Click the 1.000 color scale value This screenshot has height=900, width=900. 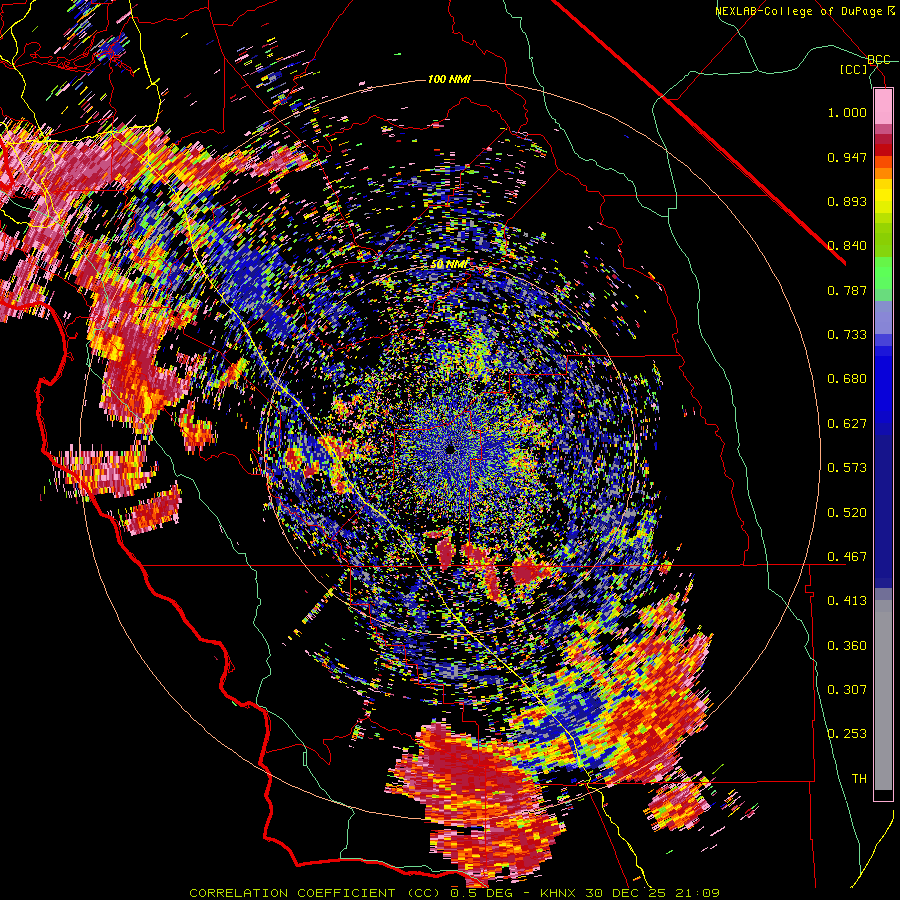coord(847,112)
